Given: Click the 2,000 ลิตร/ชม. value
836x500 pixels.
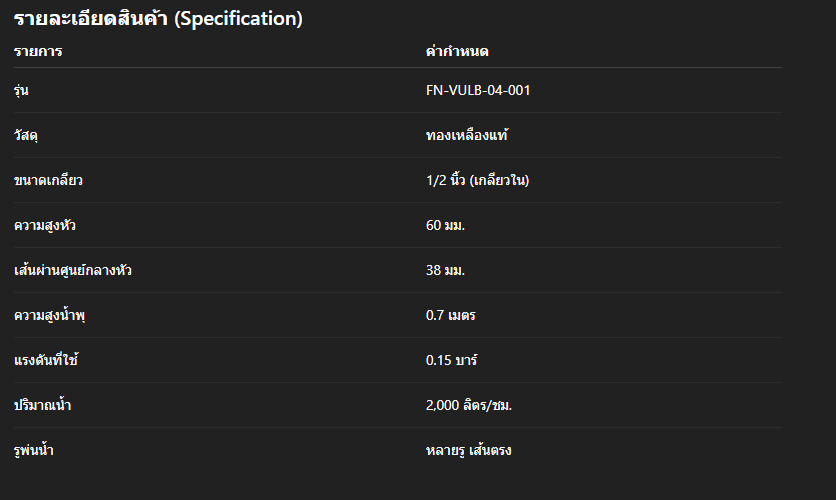Looking at the screenshot, I should 470,405.
